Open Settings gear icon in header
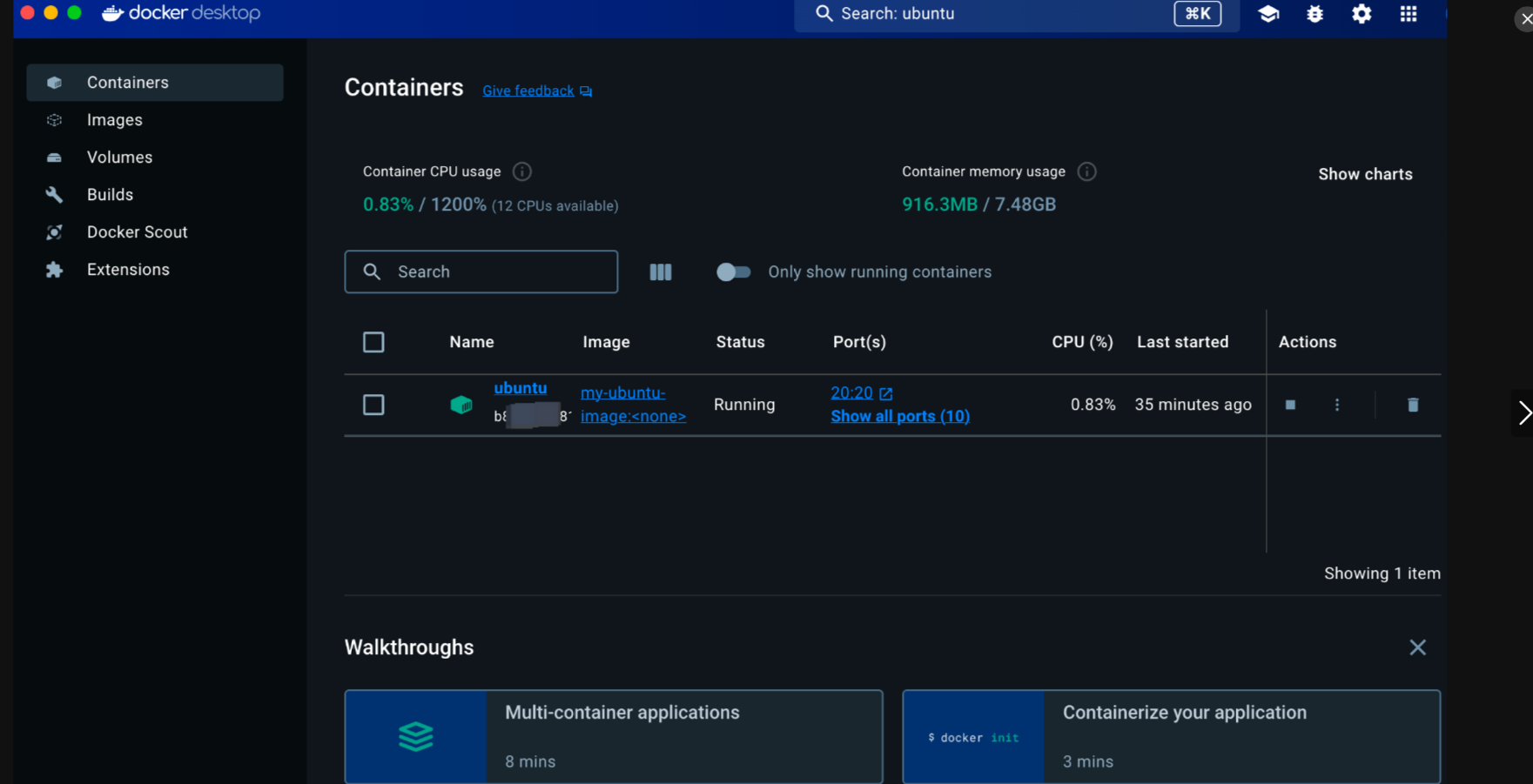This screenshot has height=784, width=1533. point(1362,14)
